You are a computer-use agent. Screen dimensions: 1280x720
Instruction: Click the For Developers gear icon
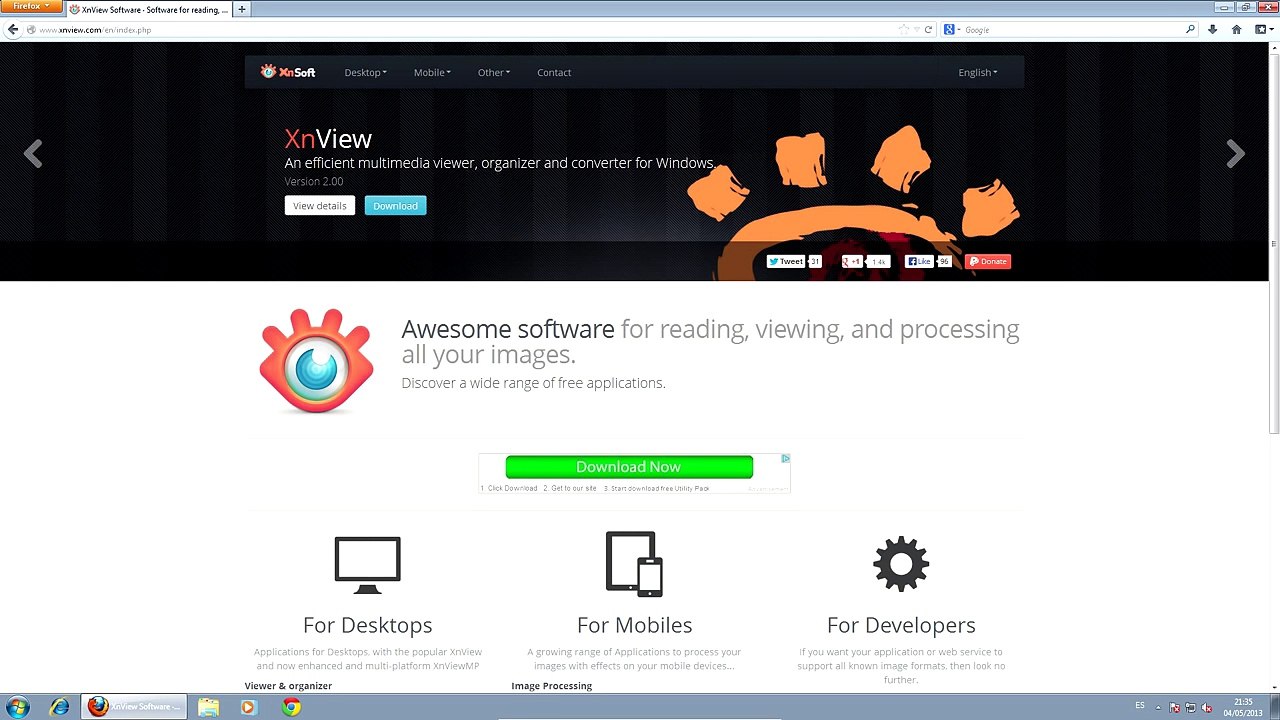901,564
